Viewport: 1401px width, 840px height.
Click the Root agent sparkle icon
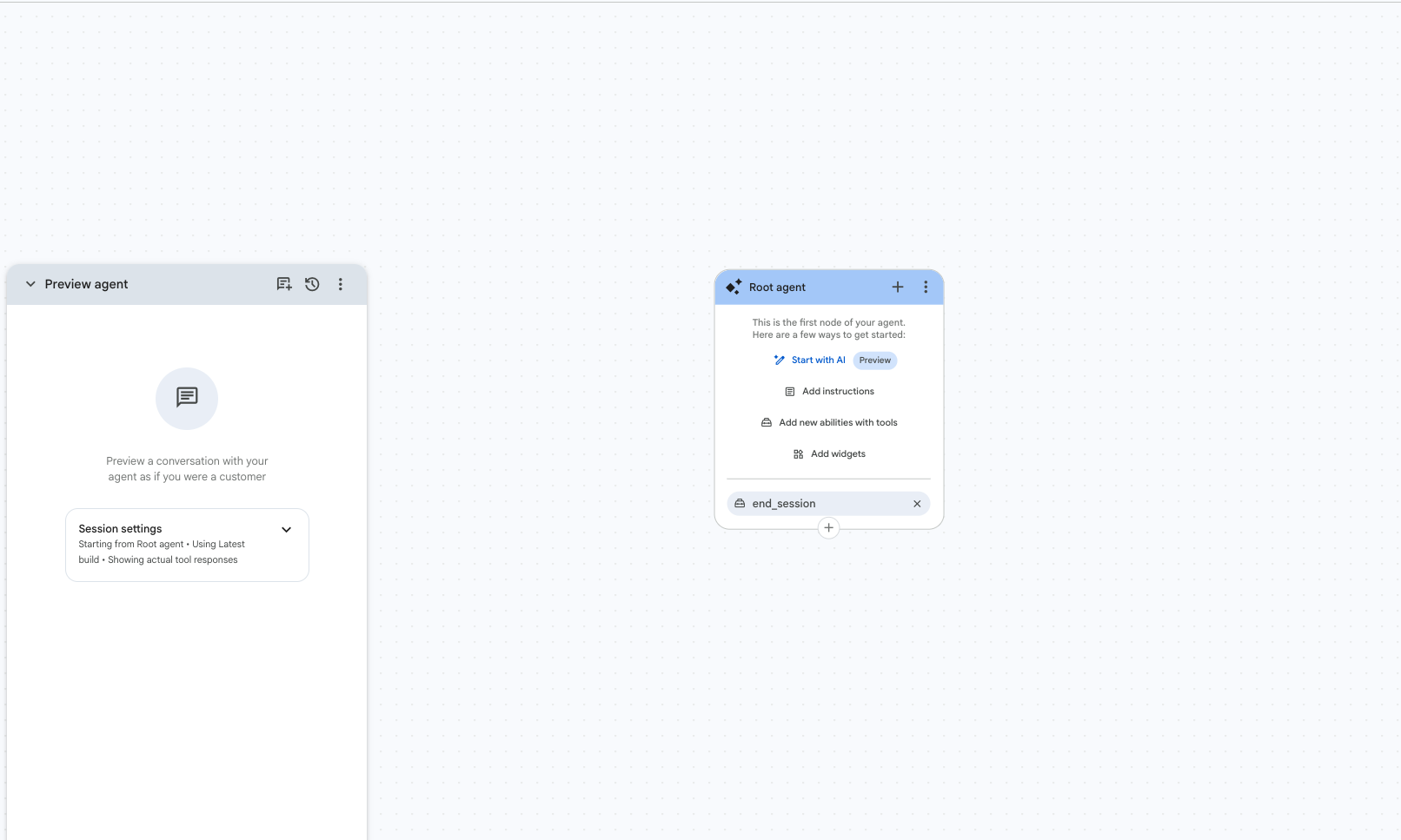[x=734, y=287]
